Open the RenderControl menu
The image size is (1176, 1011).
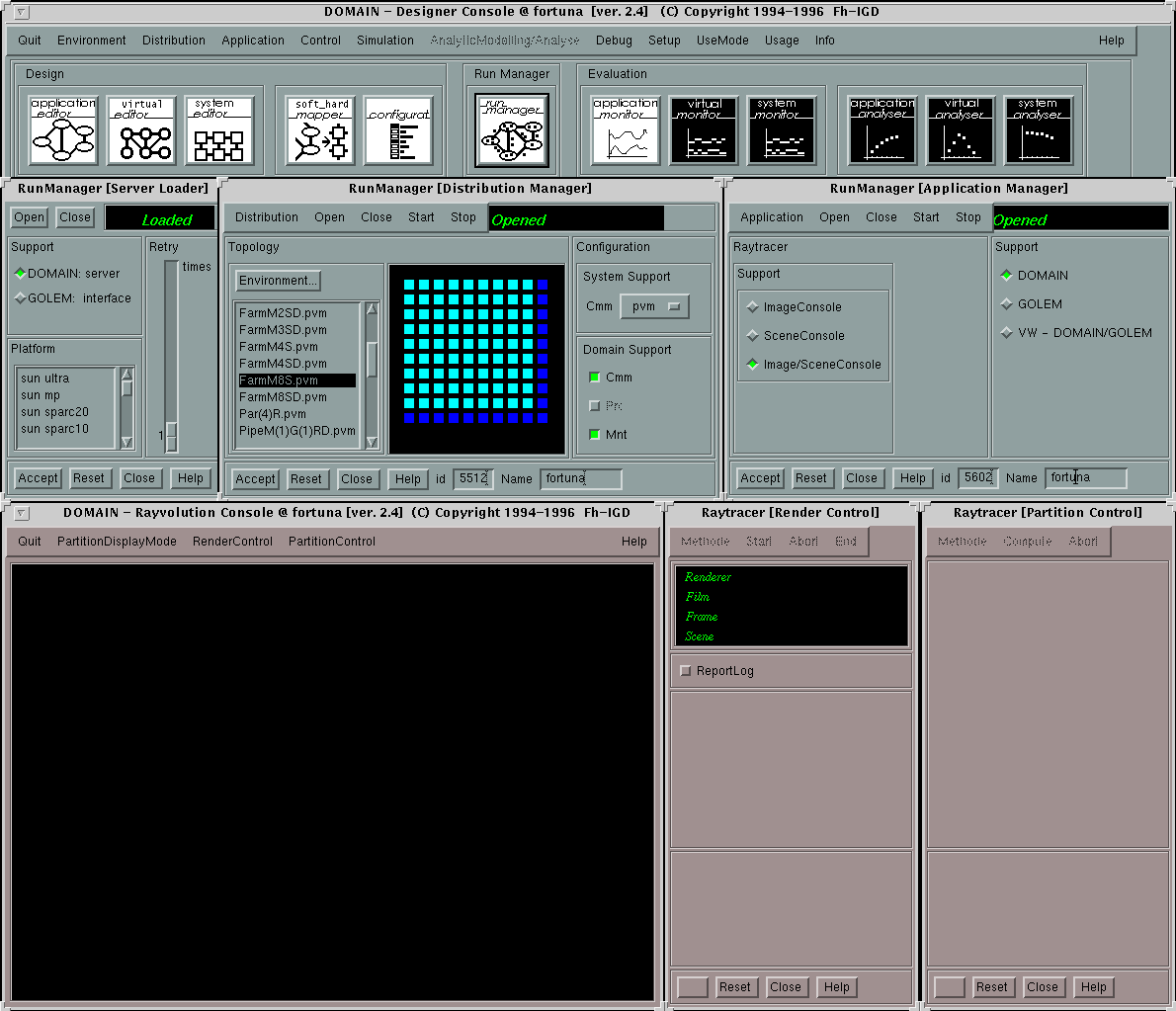[x=232, y=542]
